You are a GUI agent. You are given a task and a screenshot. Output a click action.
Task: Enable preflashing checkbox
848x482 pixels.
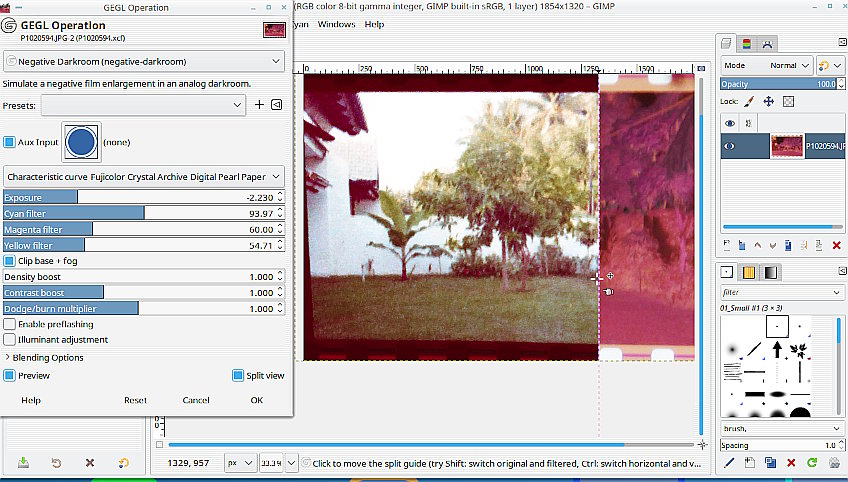(x=9, y=324)
